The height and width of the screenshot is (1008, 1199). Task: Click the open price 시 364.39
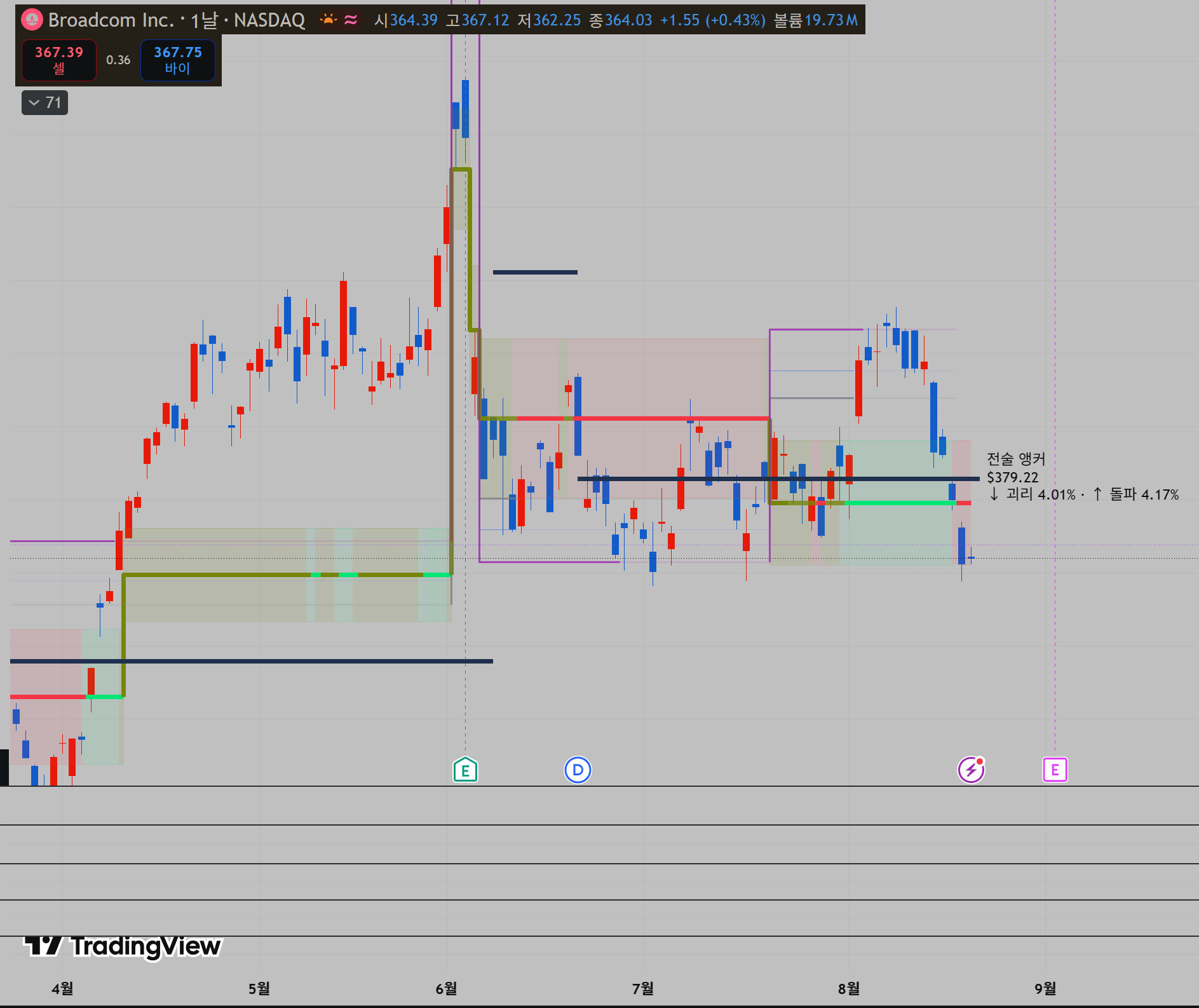click(406, 20)
